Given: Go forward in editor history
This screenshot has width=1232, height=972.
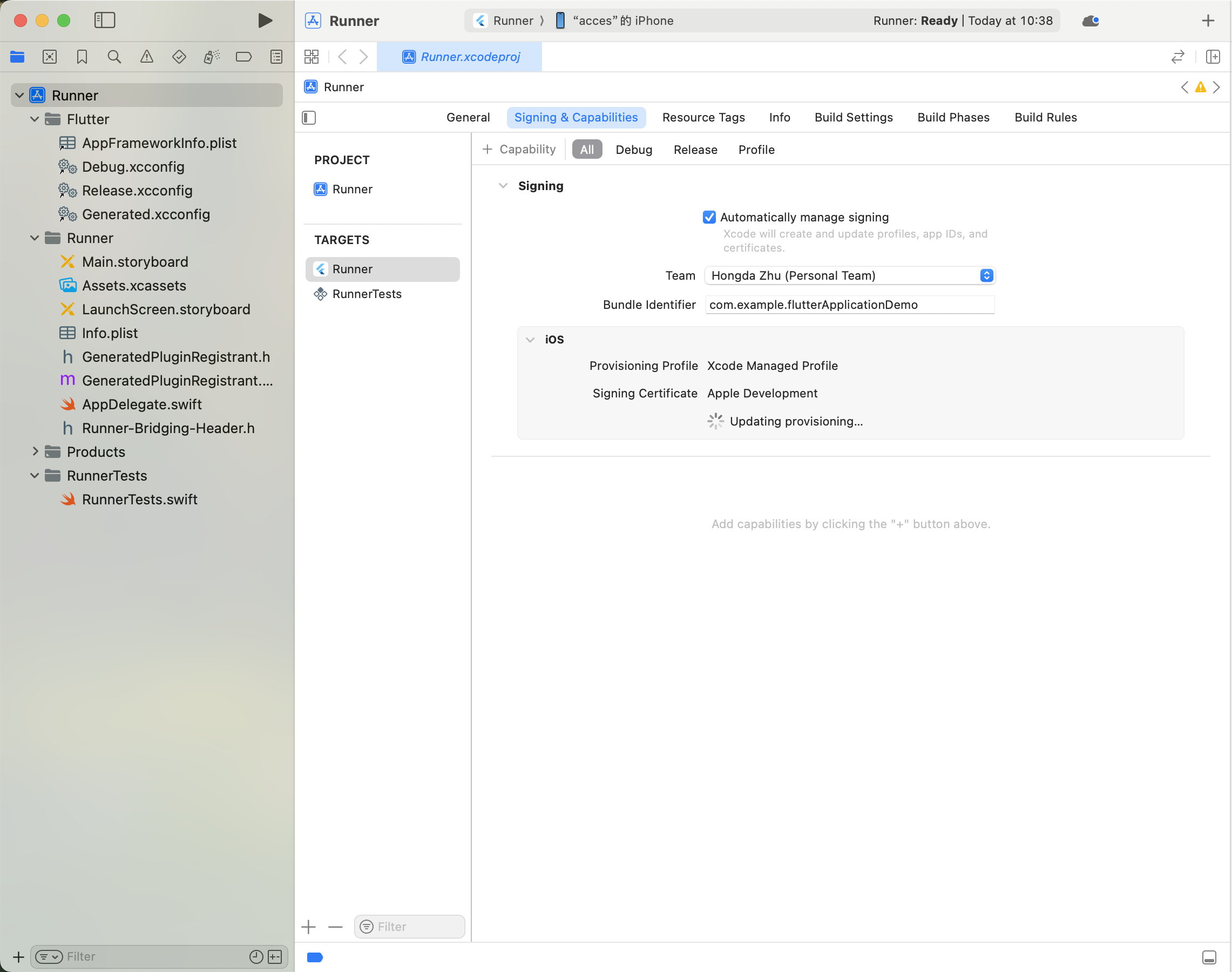Looking at the screenshot, I should (x=364, y=57).
